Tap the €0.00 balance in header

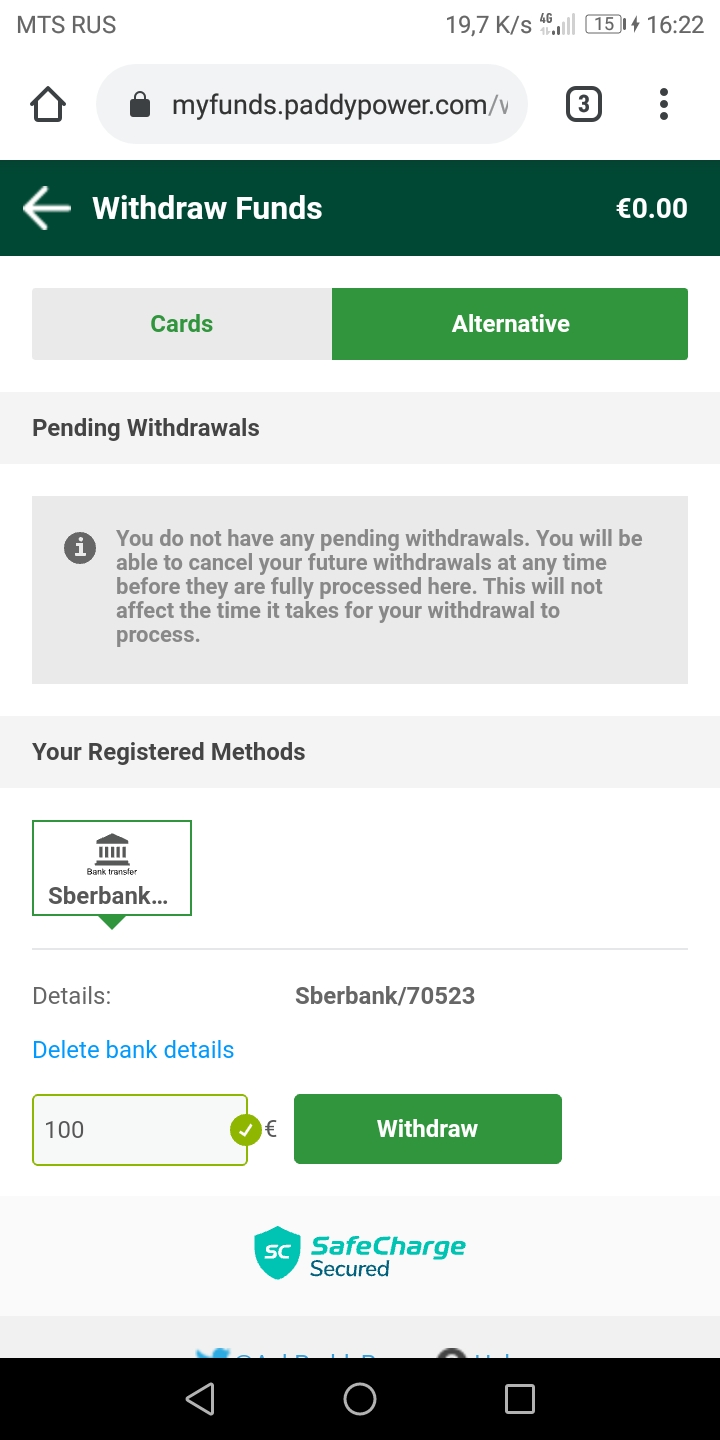pos(652,208)
